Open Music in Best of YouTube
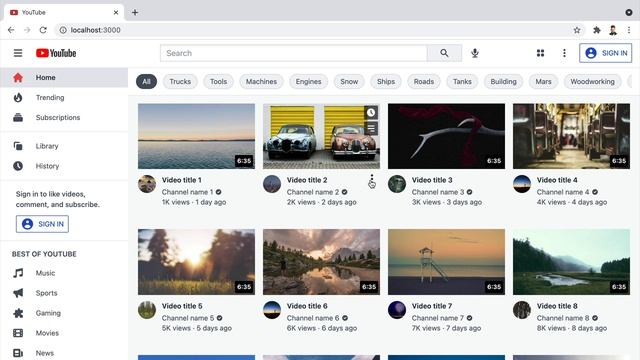 pos(64,273)
